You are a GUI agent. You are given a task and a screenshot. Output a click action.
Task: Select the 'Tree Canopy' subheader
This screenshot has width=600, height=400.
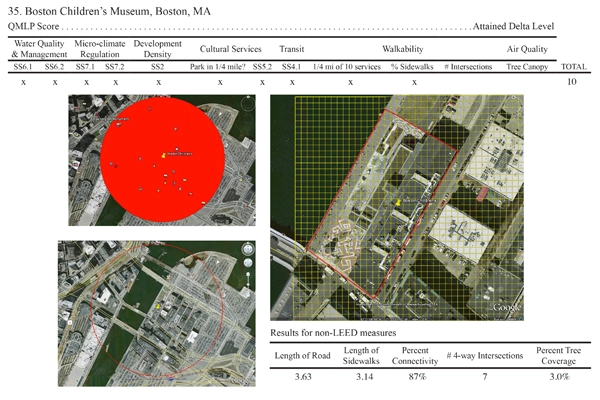coord(527,67)
